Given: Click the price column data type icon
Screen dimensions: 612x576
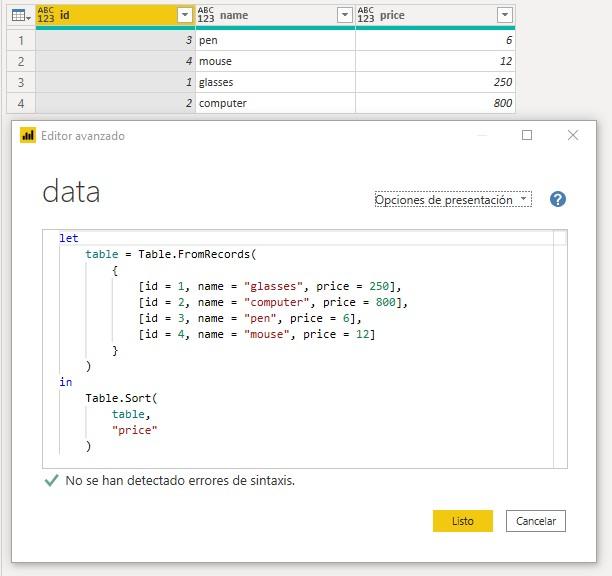Looking at the screenshot, I should point(366,15).
